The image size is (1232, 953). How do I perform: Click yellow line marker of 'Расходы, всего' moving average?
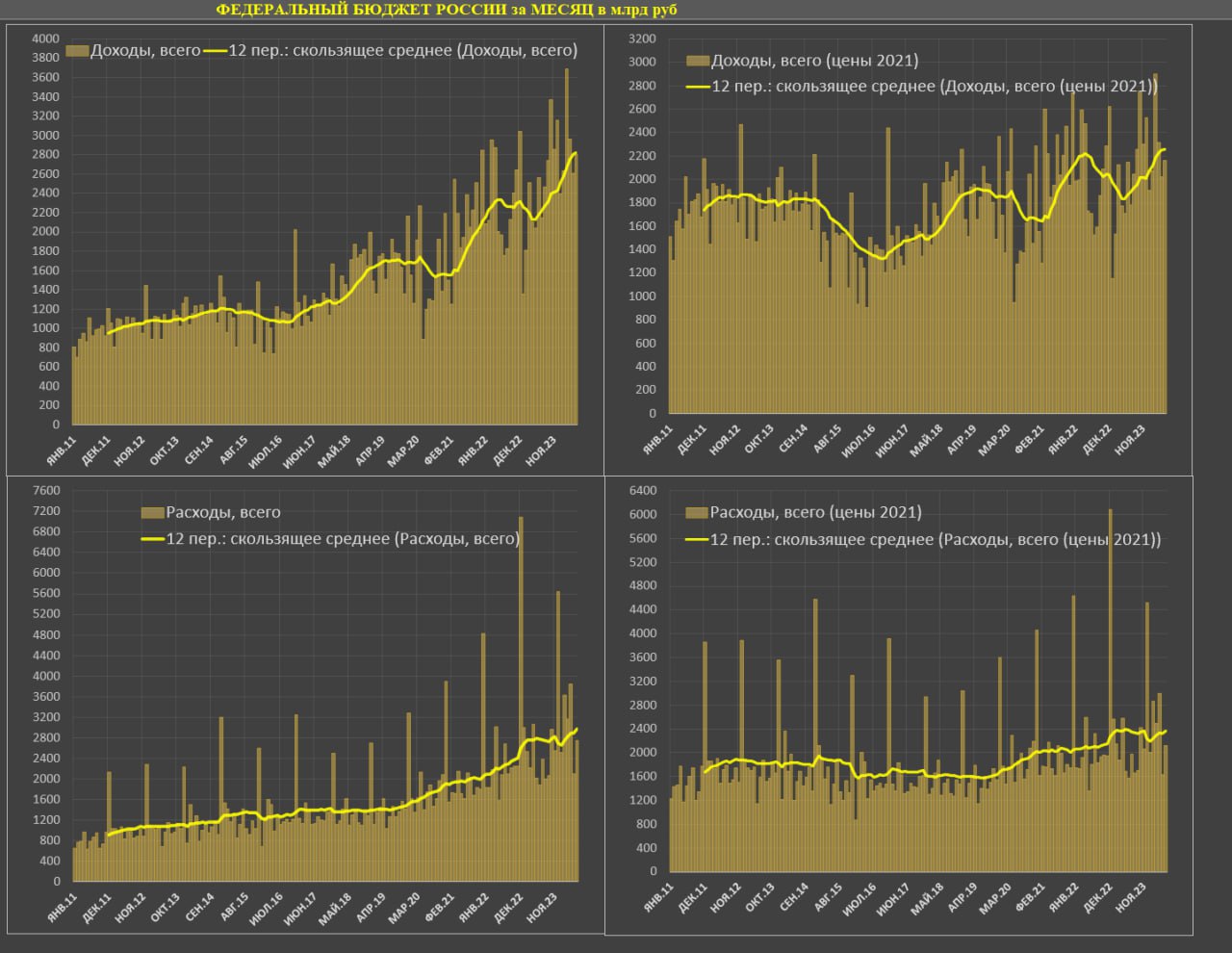click(x=152, y=539)
